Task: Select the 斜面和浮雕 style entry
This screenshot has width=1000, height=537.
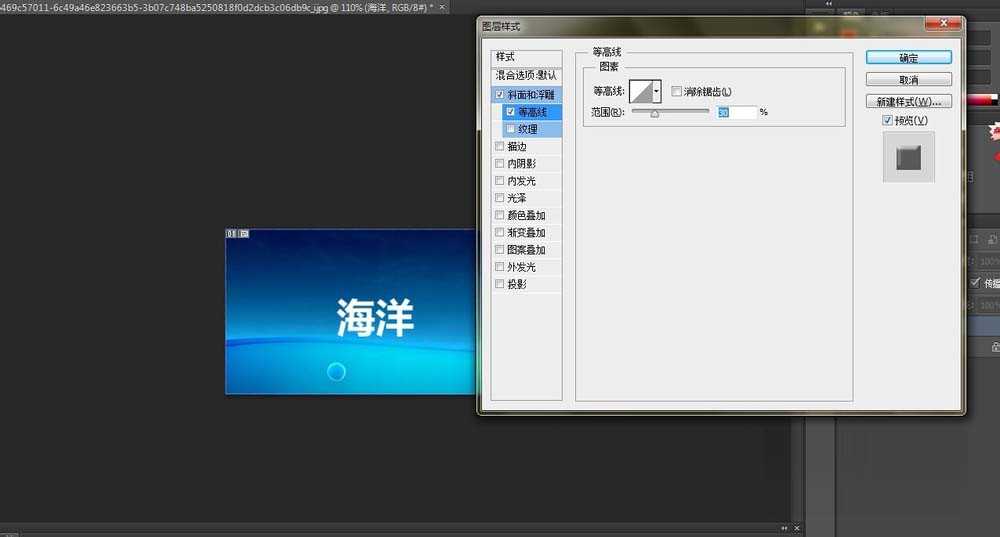Action: (532, 95)
